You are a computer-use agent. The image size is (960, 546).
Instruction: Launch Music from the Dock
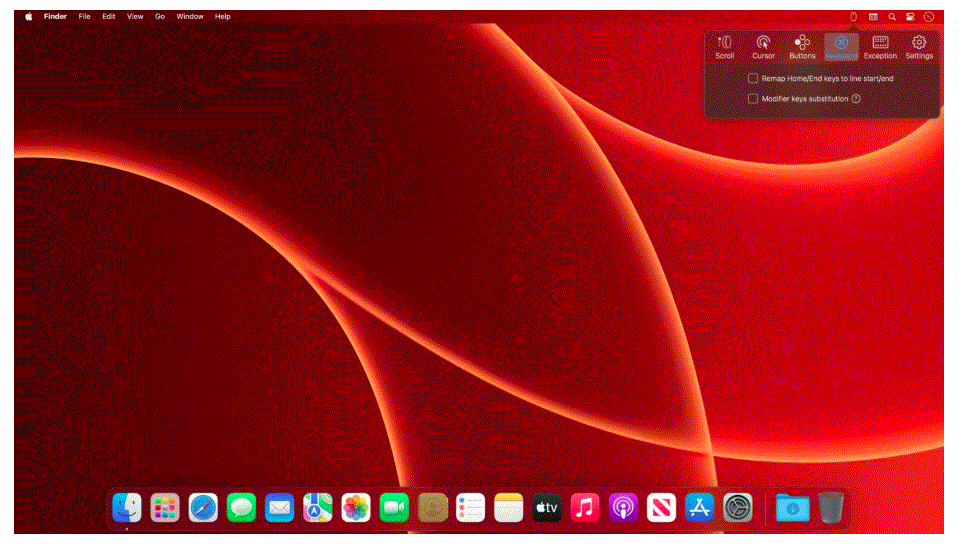(x=585, y=507)
